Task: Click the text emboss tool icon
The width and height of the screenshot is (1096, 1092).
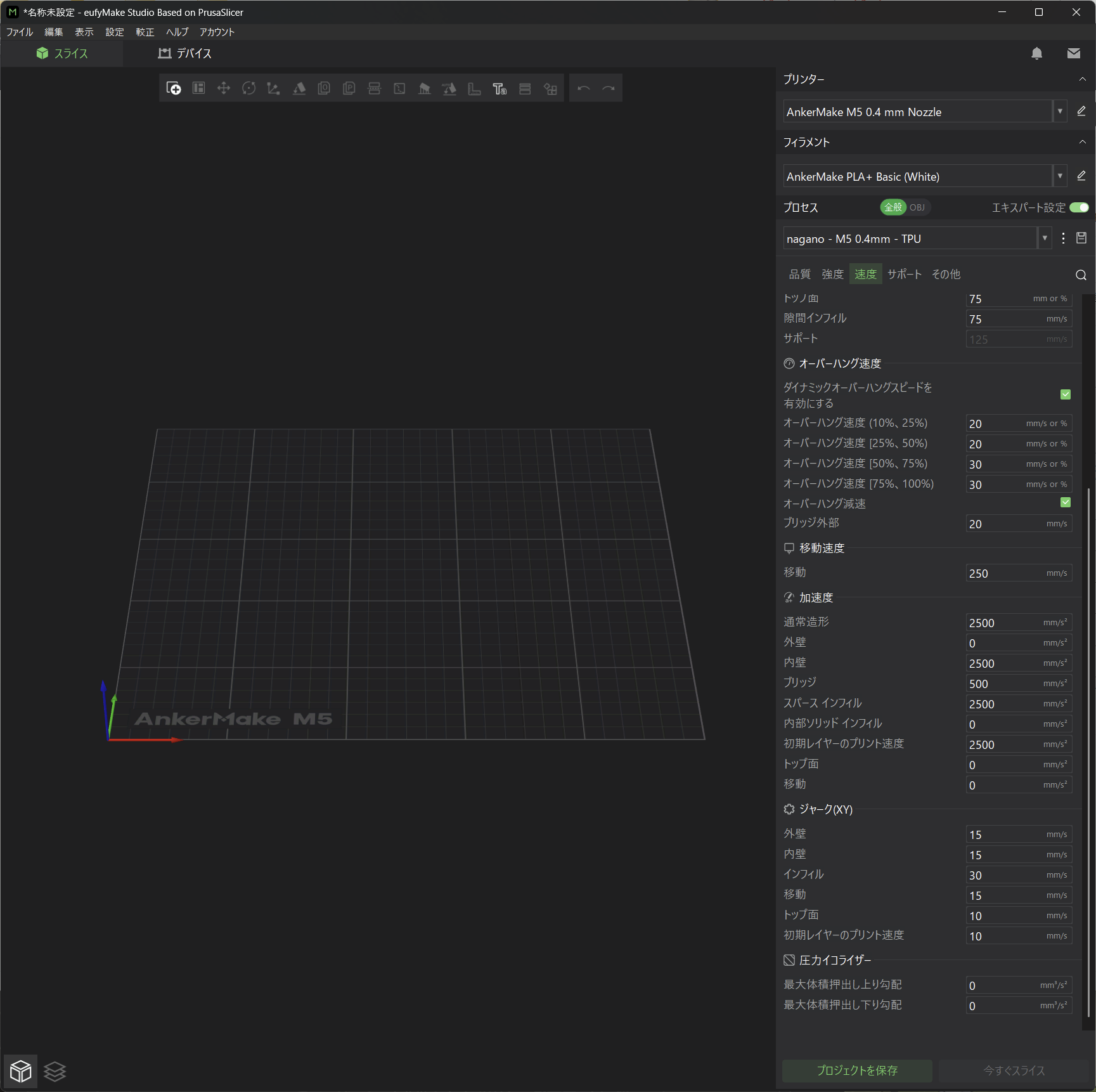Action: tap(500, 89)
